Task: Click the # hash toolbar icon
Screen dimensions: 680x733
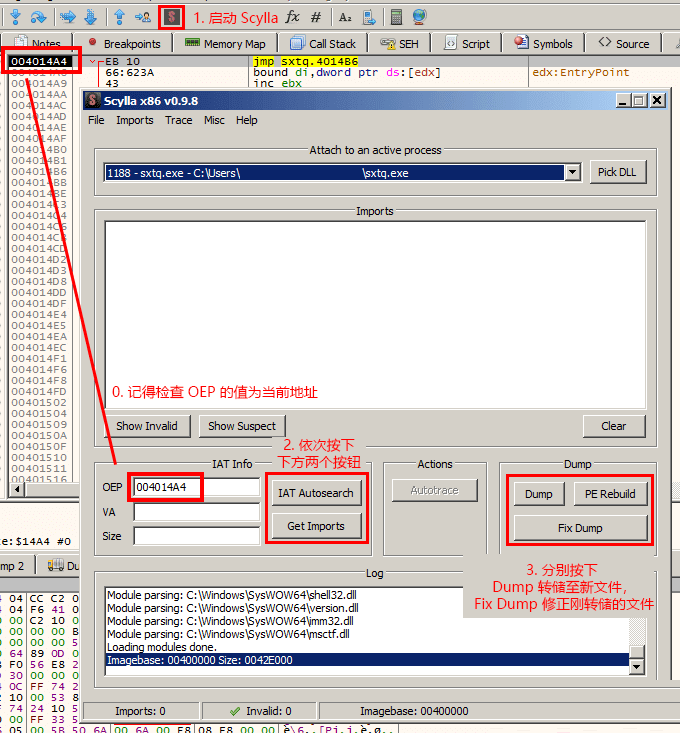Action: [x=316, y=17]
